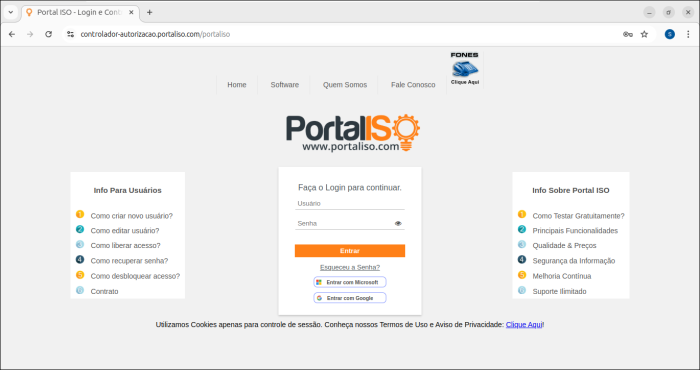Open the Home menu item

[237, 85]
